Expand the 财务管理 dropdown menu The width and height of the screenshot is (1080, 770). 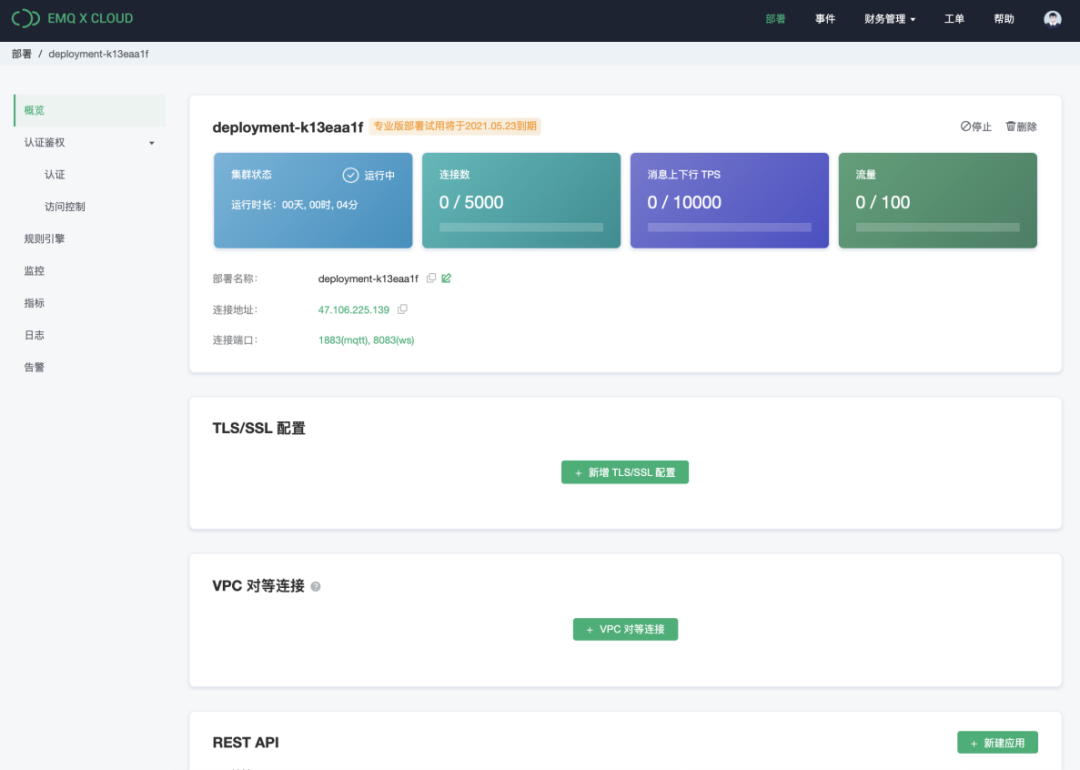point(889,19)
